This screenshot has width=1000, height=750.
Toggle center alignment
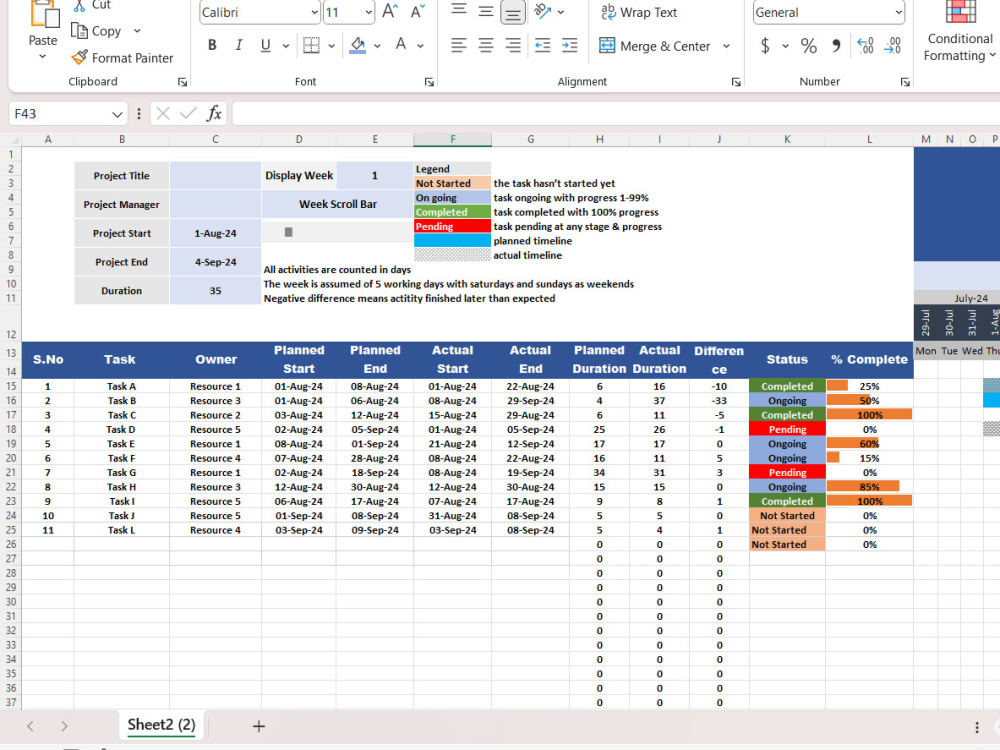(x=485, y=45)
